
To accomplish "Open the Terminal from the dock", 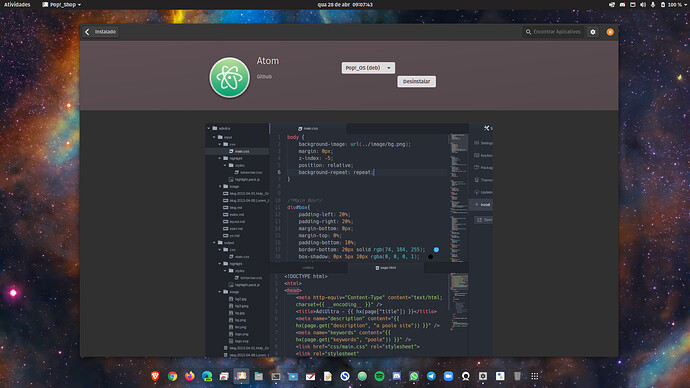I will click(276, 376).
